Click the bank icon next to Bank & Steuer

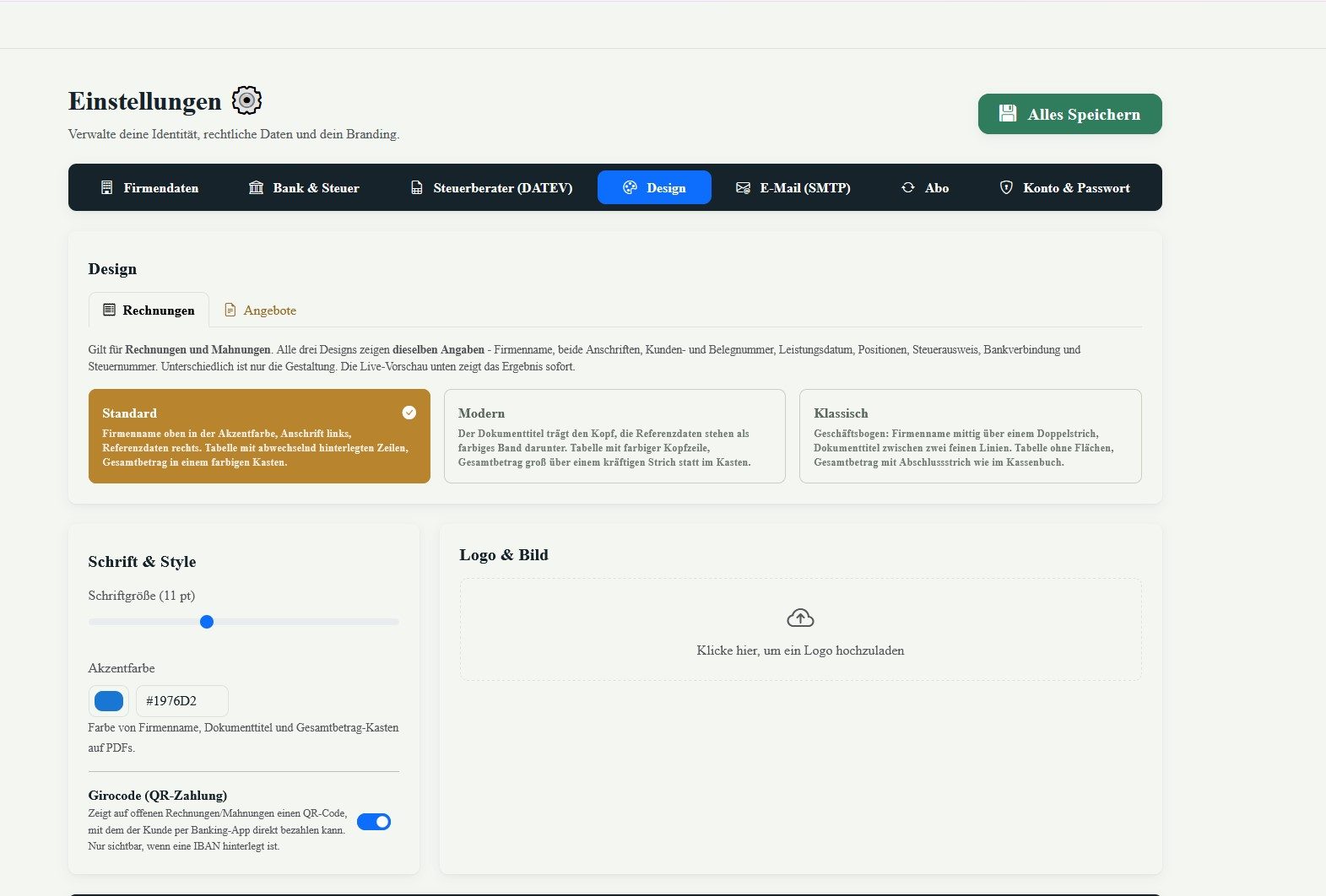pyautogui.click(x=256, y=187)
